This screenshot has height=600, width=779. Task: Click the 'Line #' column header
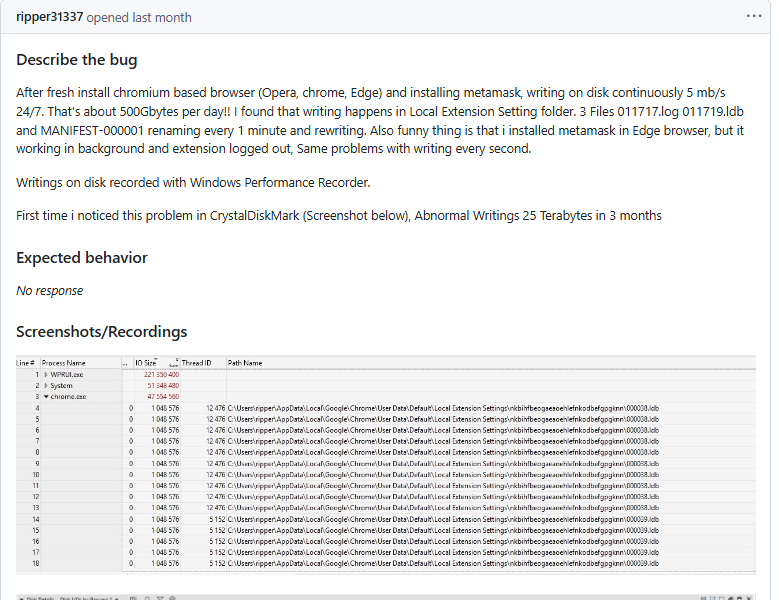[x=25, y=363]
